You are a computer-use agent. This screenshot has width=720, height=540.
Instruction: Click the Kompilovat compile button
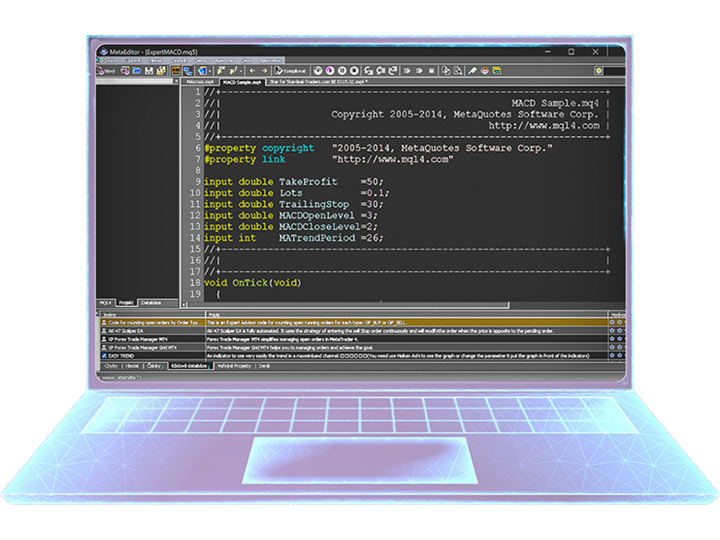click(x=290, y=71)
